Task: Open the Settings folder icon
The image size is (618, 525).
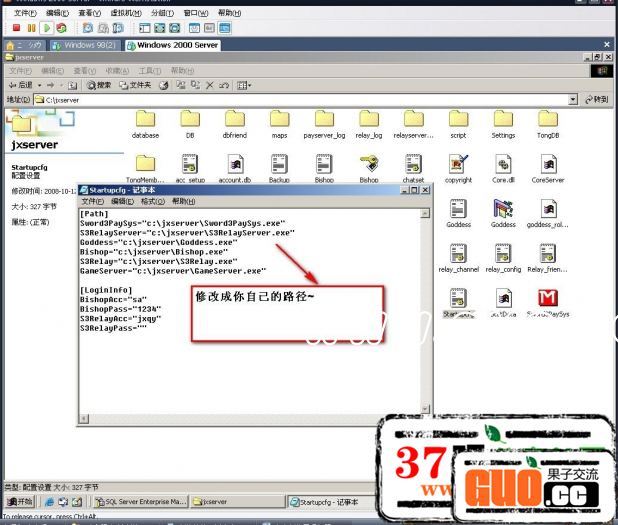Action: (503, 120)
